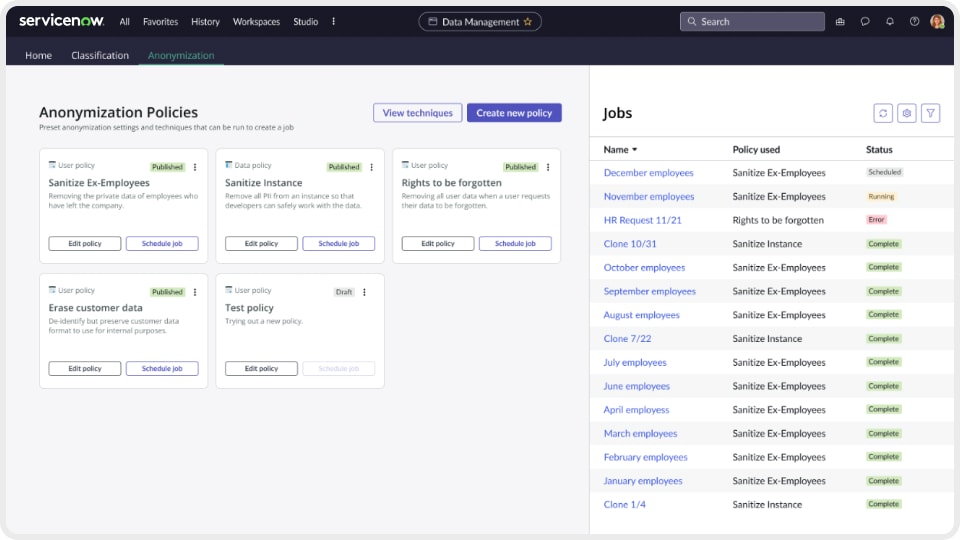The image size is (960, 540).
Task: Open the HR Request 11/21 job link
Action: pyautogui.click(x=642, y=220)
